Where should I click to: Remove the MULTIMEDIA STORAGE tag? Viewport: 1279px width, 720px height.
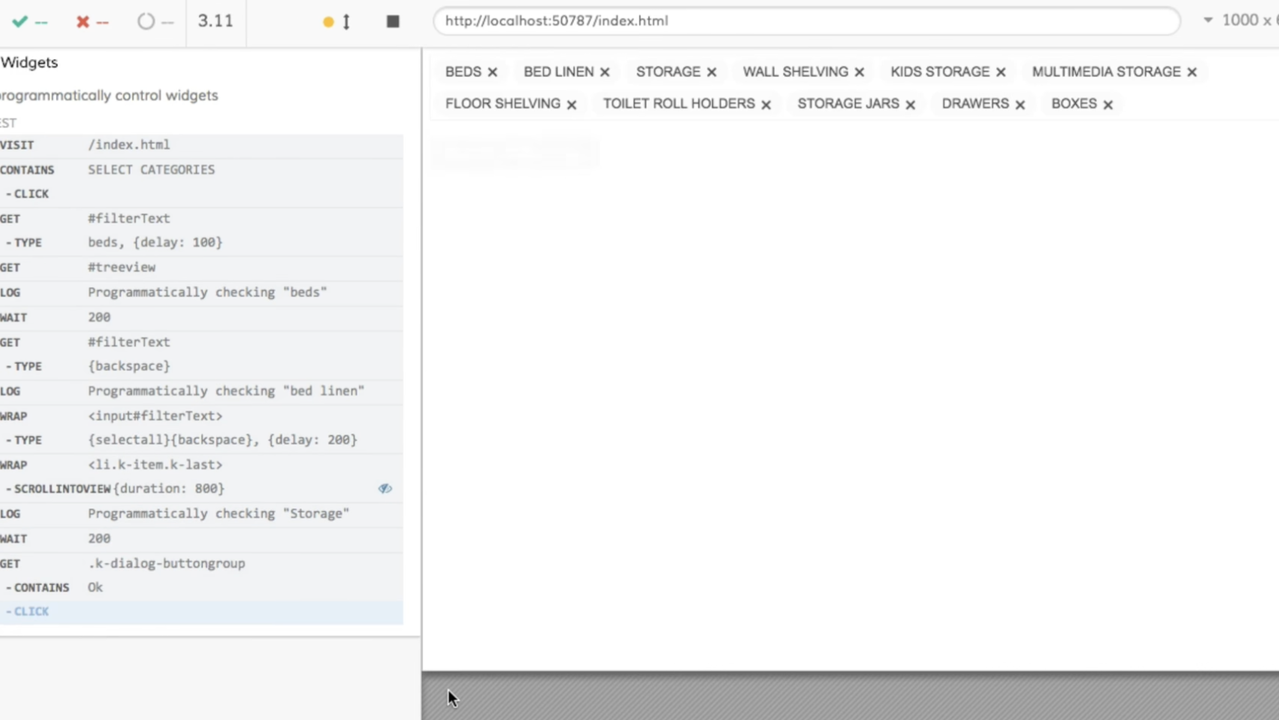pos(1191,72)
